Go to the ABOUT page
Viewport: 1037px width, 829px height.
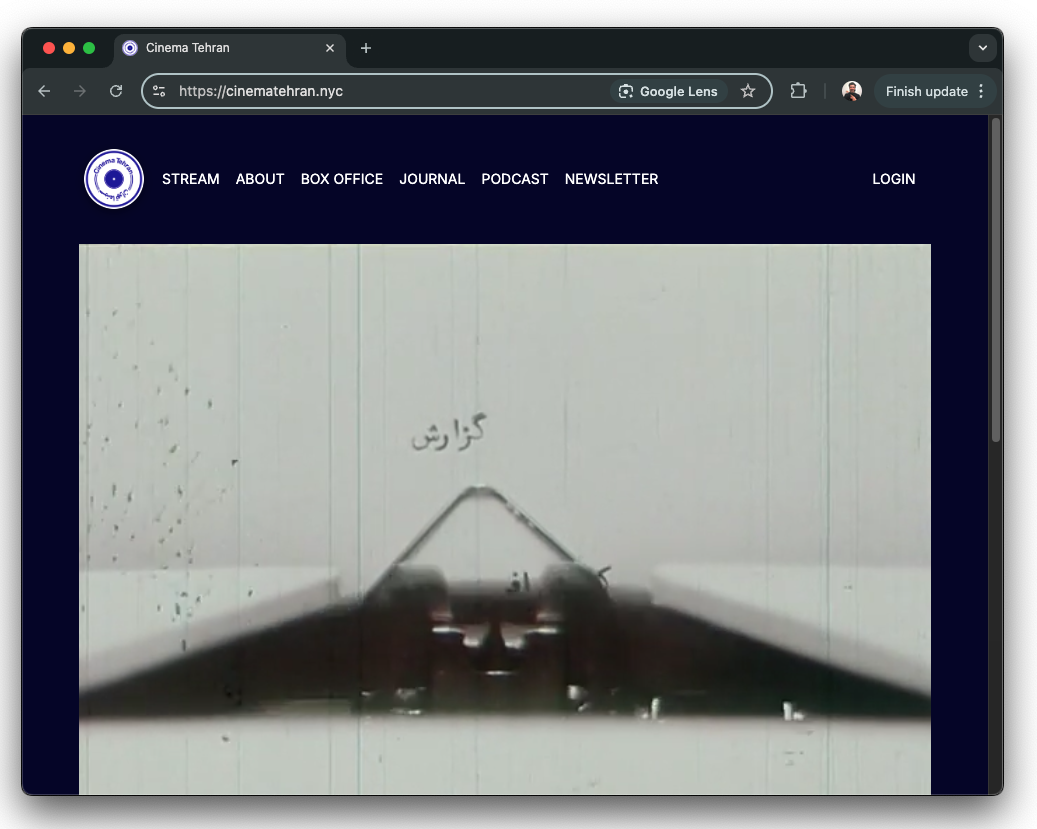click(260, 179)
